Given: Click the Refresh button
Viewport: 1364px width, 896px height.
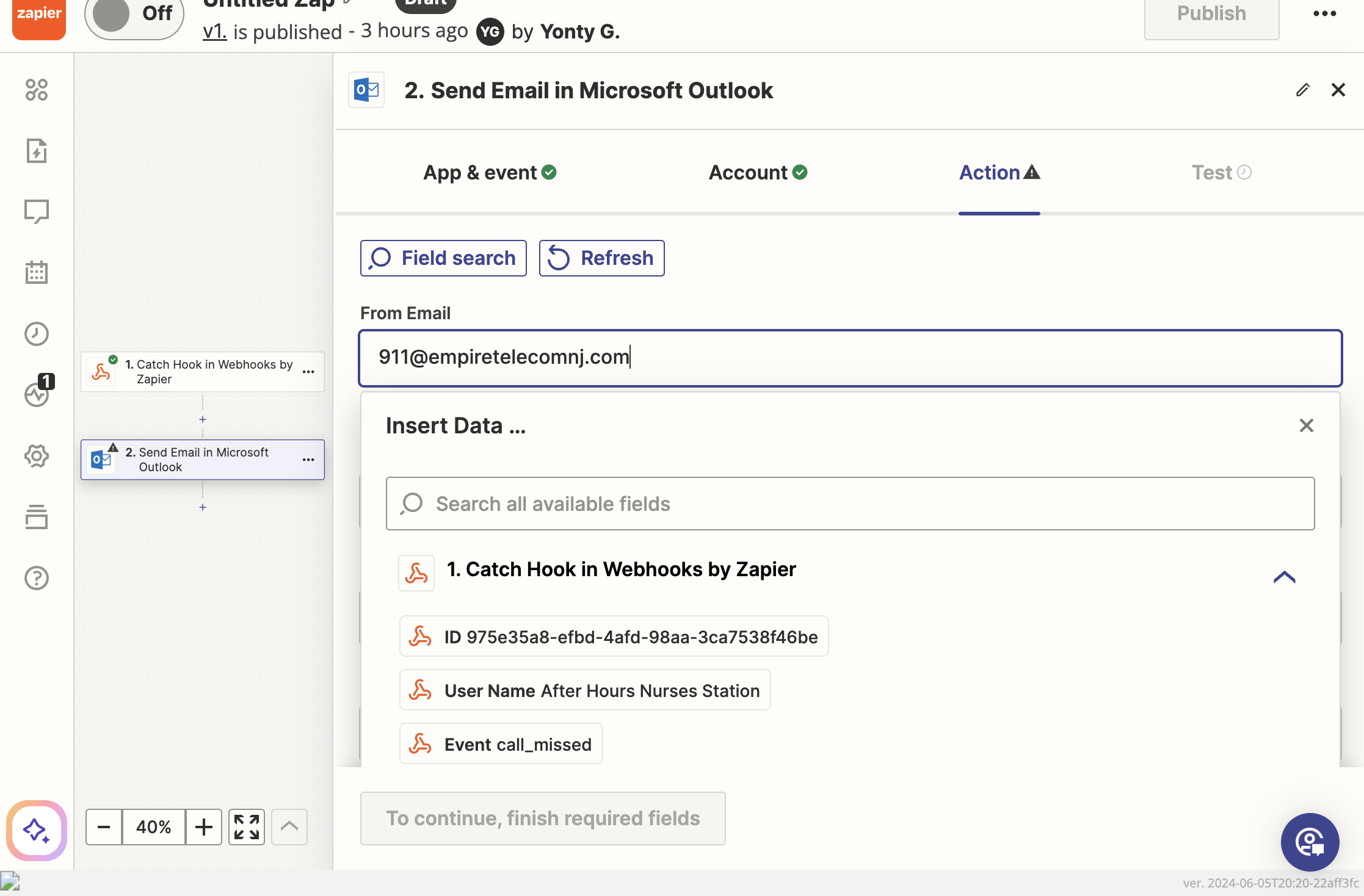Looking at the screenshot, I should point(601,258).
